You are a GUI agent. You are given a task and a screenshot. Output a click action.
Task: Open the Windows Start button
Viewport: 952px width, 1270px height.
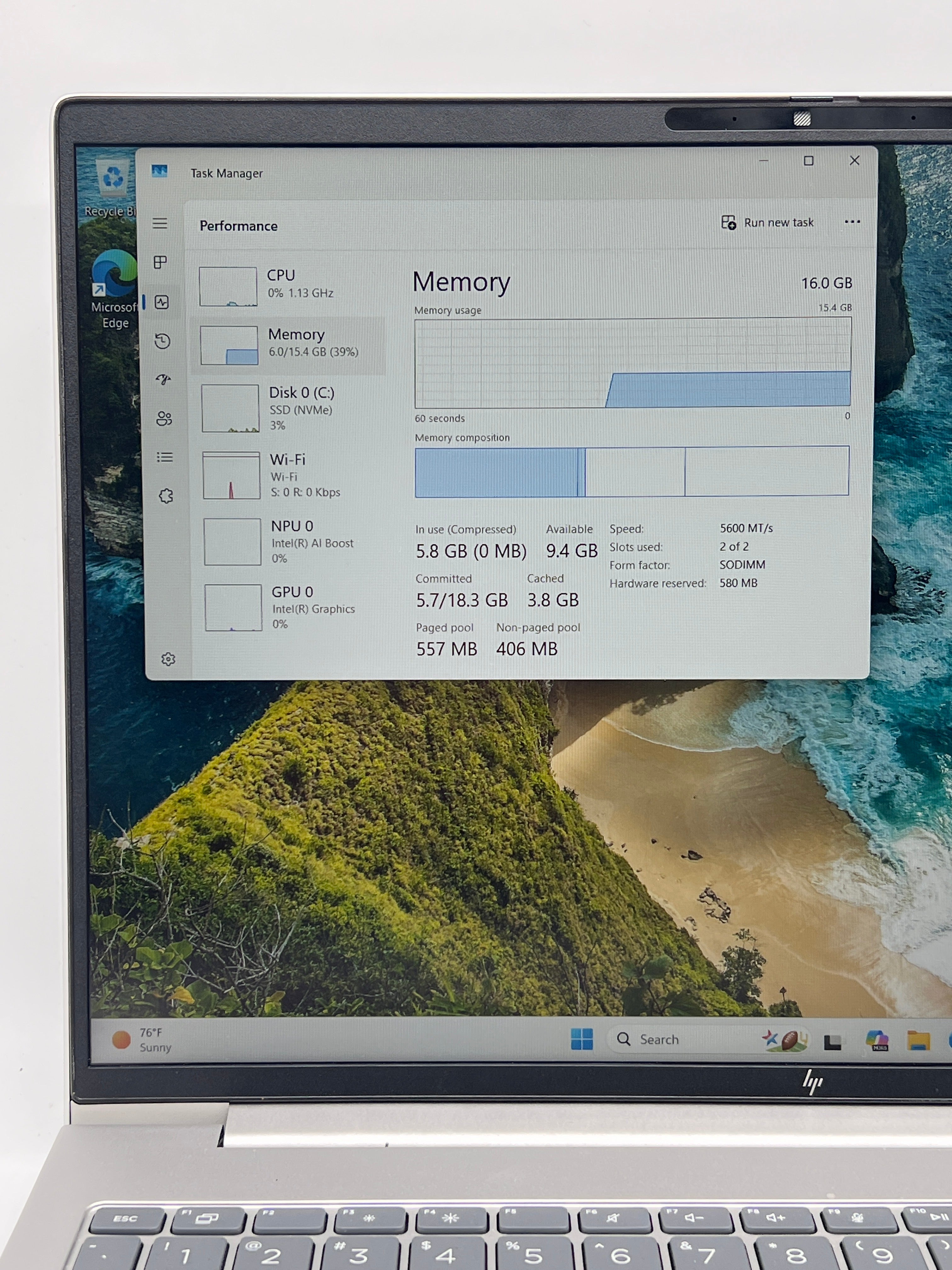pyautogui.click(x=582, y=1039)
